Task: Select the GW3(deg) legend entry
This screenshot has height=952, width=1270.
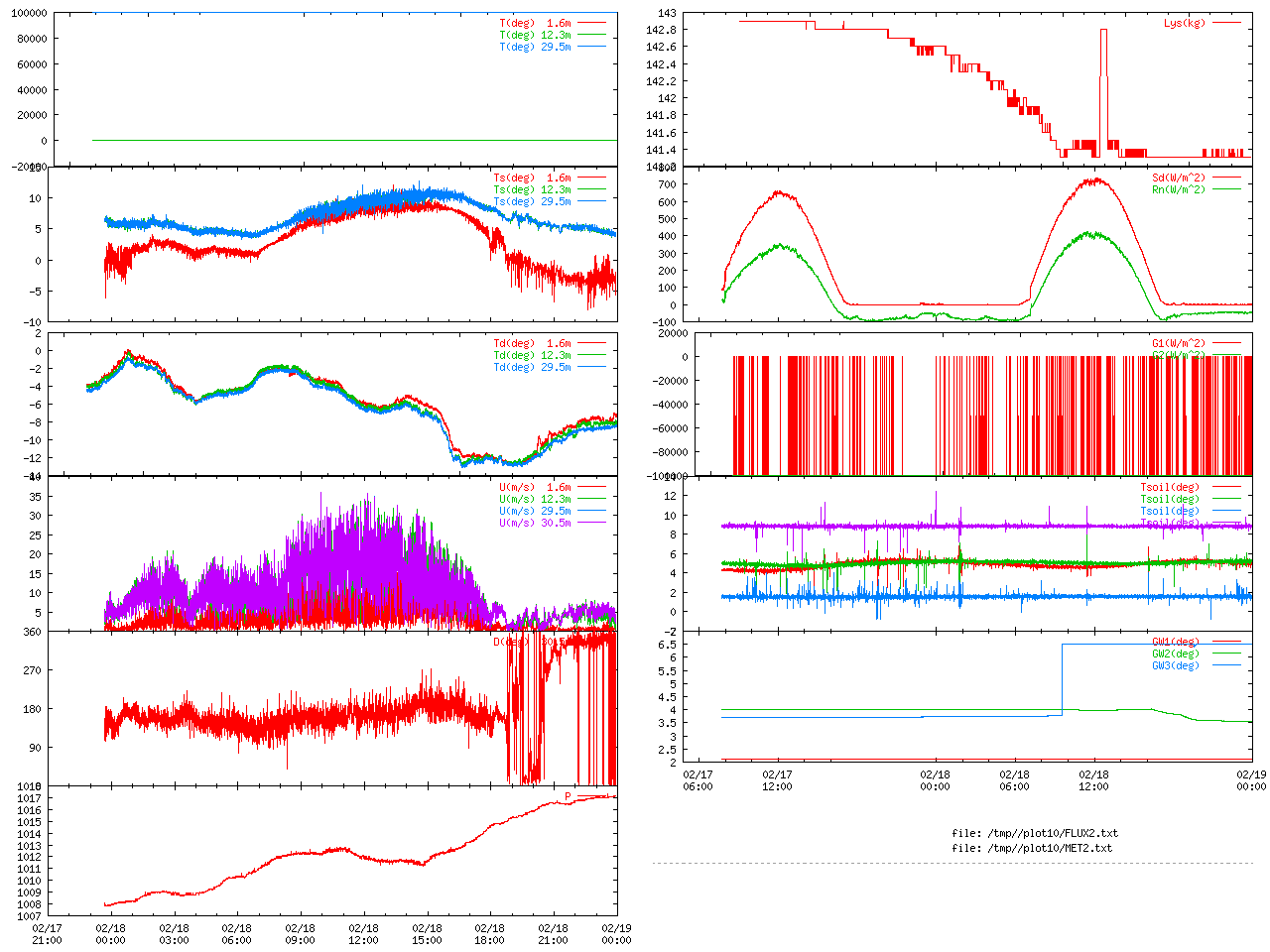Action: (1175, 665)
